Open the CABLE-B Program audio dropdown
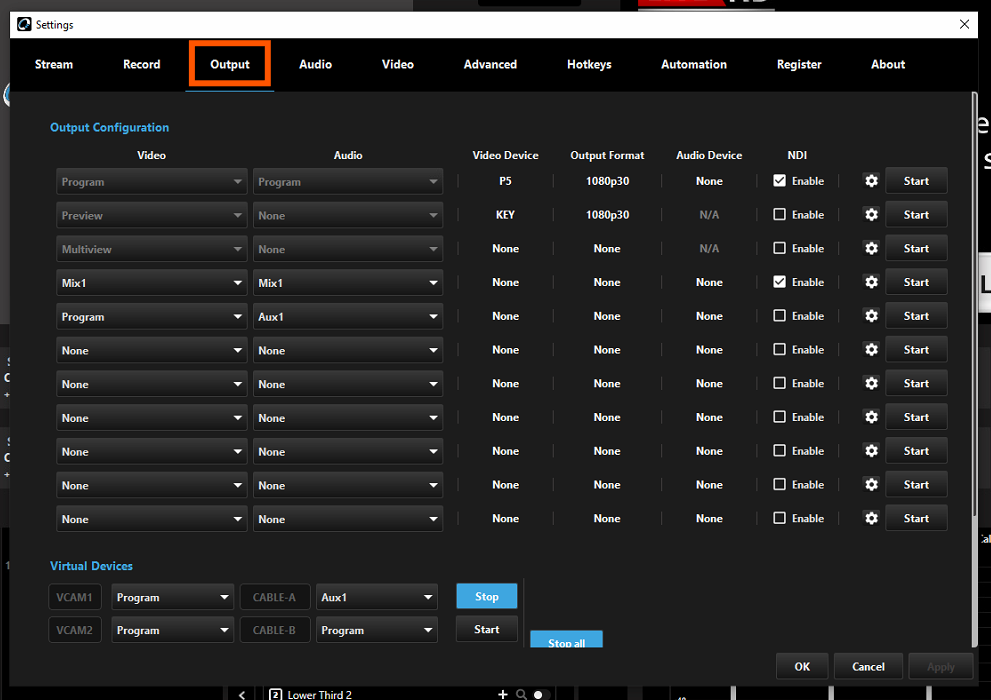 point(376,631)
